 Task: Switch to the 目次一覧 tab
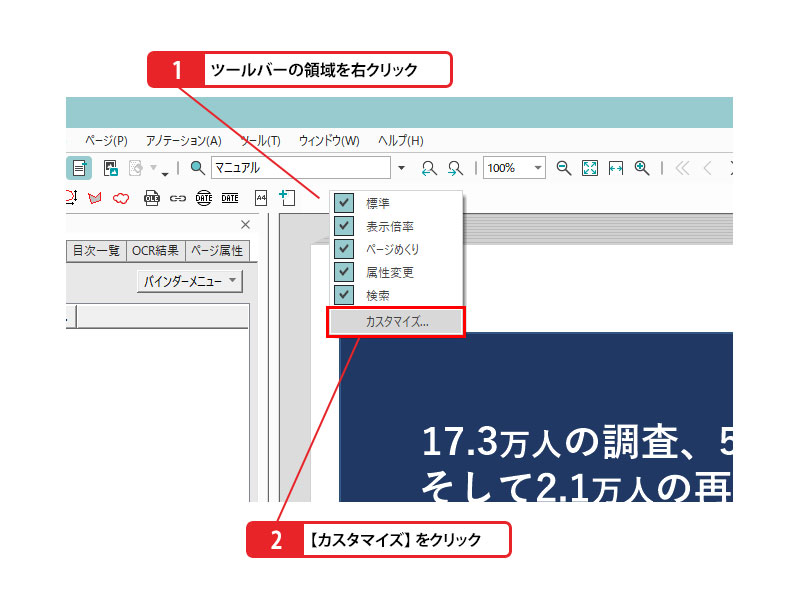(96, 251)
